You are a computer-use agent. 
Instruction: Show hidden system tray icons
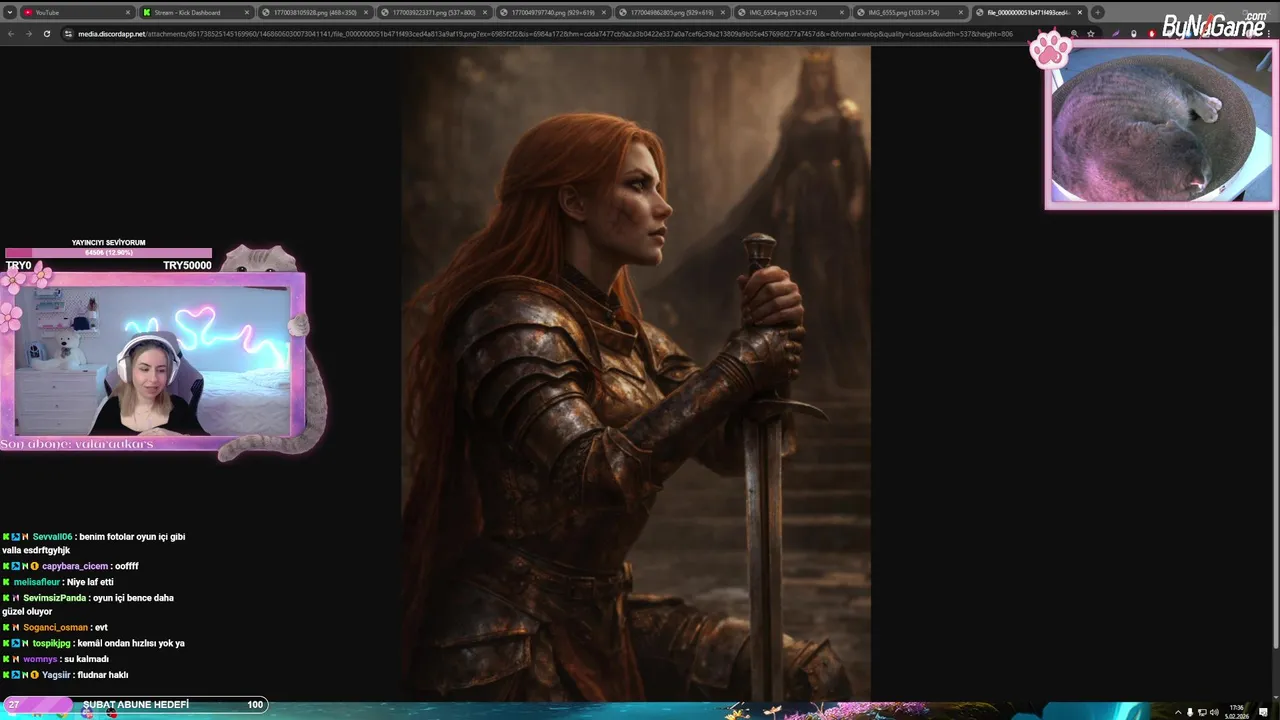(1178, 712)
